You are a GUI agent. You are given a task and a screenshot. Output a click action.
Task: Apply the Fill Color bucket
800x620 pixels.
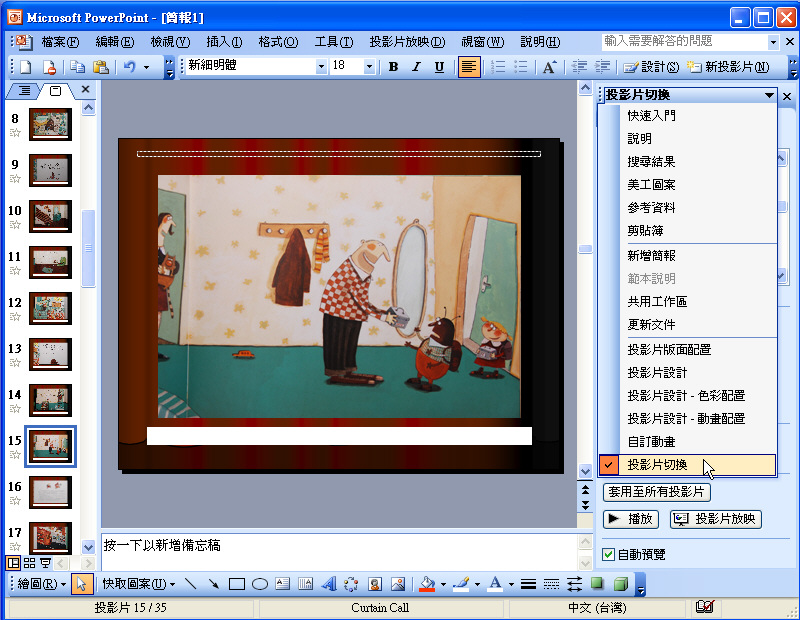[427, 584]
